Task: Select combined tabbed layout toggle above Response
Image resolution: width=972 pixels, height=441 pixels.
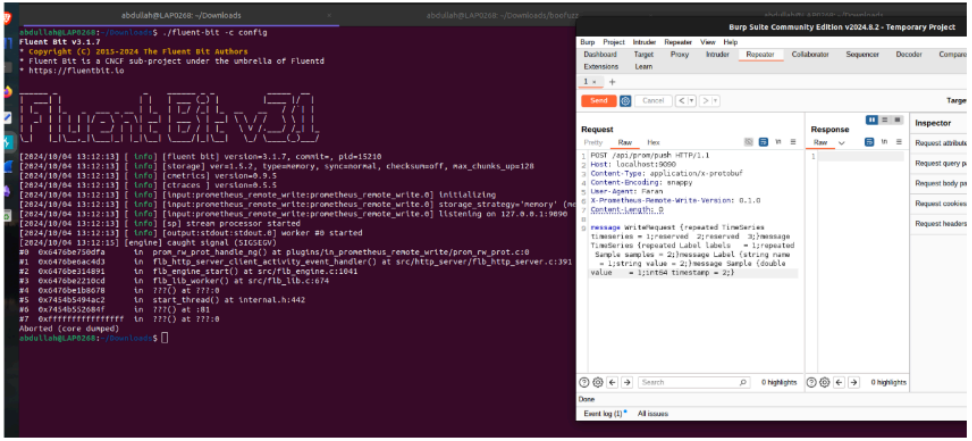Action: tap(897, 120)
